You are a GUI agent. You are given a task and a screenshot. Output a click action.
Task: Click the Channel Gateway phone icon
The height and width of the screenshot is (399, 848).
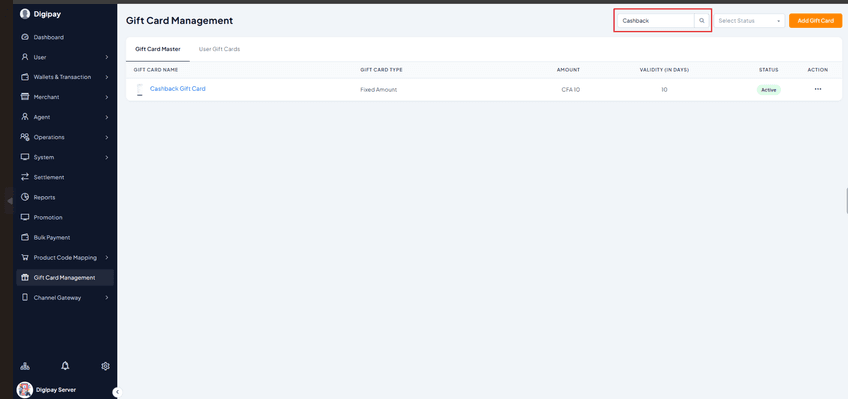(25, 297)
